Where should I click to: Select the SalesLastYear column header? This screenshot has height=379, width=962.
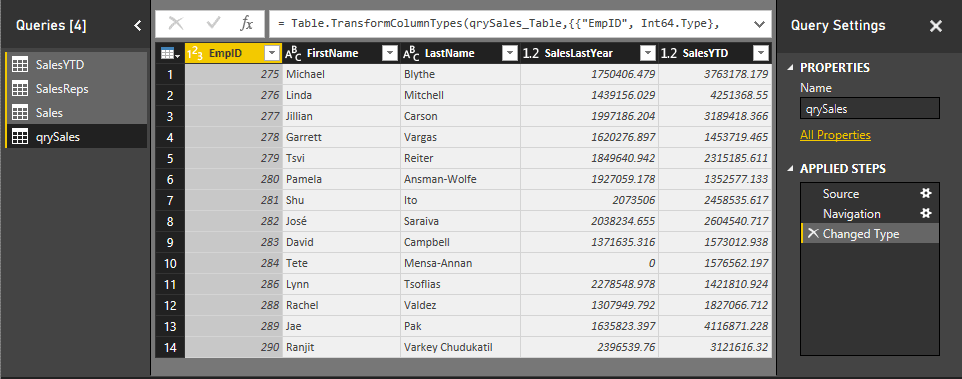(x=590, y=54)
